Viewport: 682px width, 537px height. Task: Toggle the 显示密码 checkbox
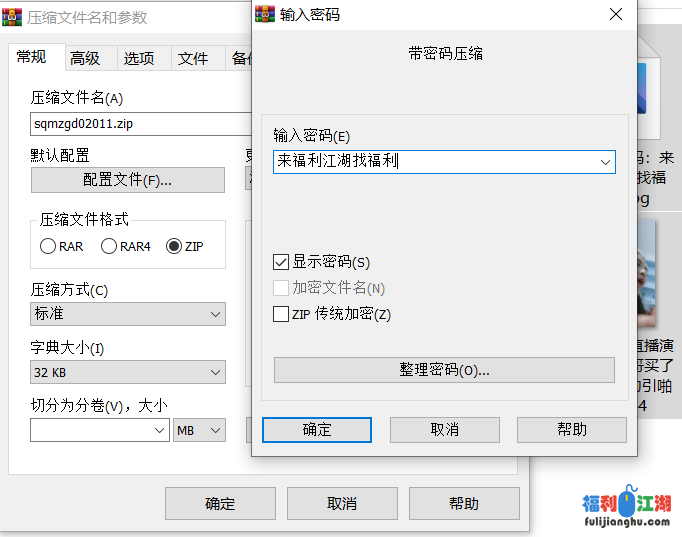[281, 262]
